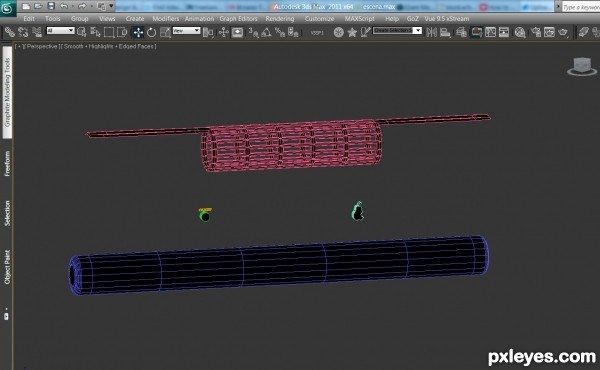The width and height of the screenshot is (600, 370).
Task: Open the Customize menu
Action: point(320,19)
